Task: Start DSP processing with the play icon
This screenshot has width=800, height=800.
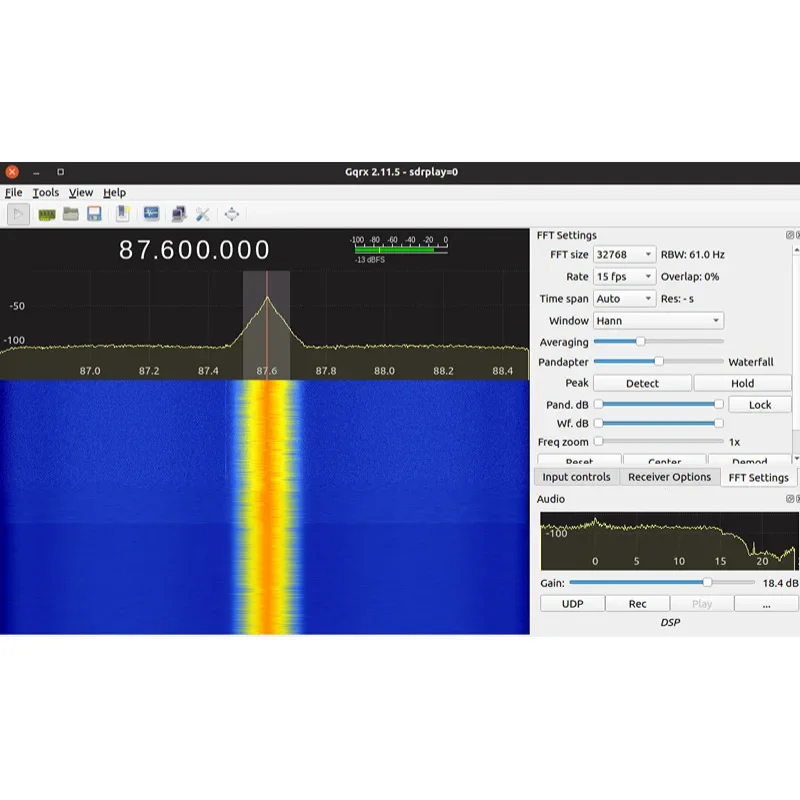Action: (19, 213)
